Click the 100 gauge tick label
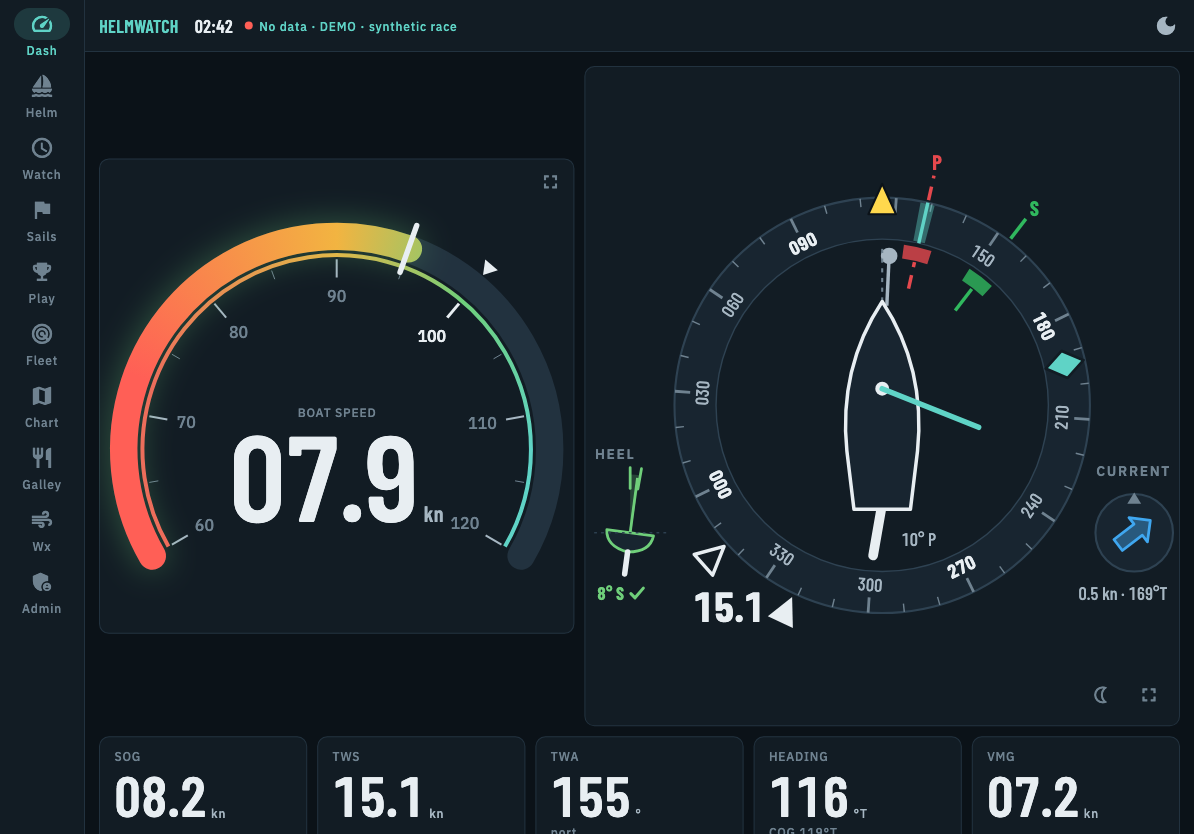This screenshot has height=834, width=1194. [x=432, y=336]
